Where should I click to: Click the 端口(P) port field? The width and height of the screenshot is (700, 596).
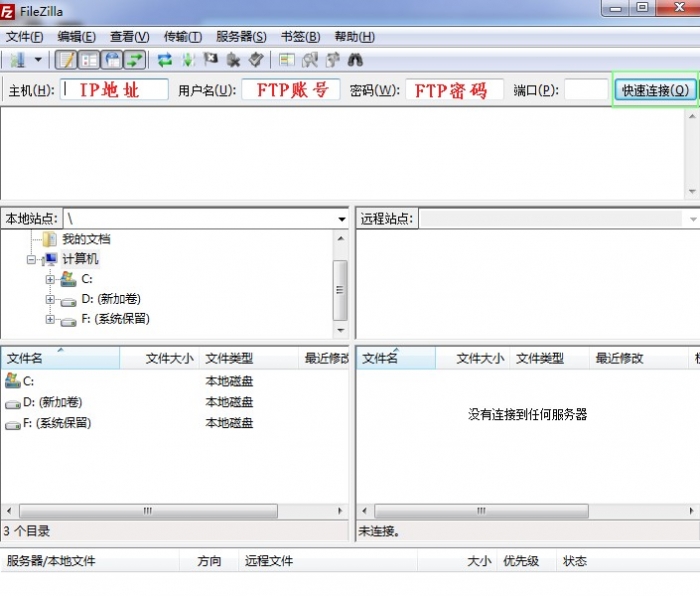point(587,90)
